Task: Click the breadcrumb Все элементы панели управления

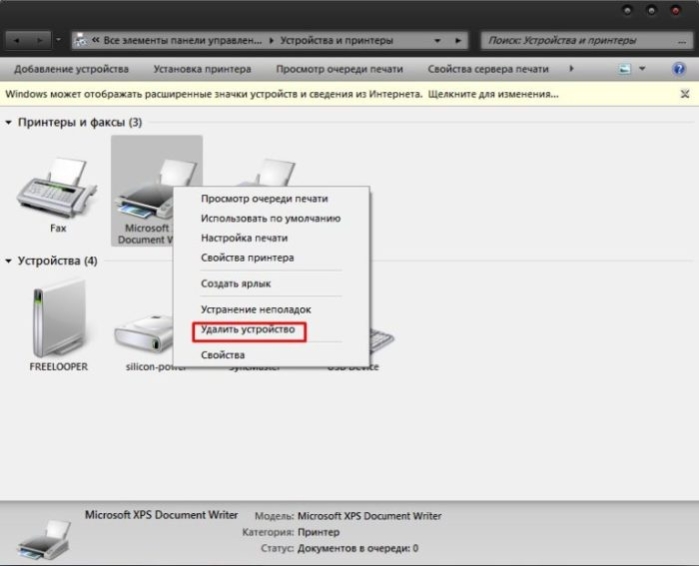Action: coord(183,41)
